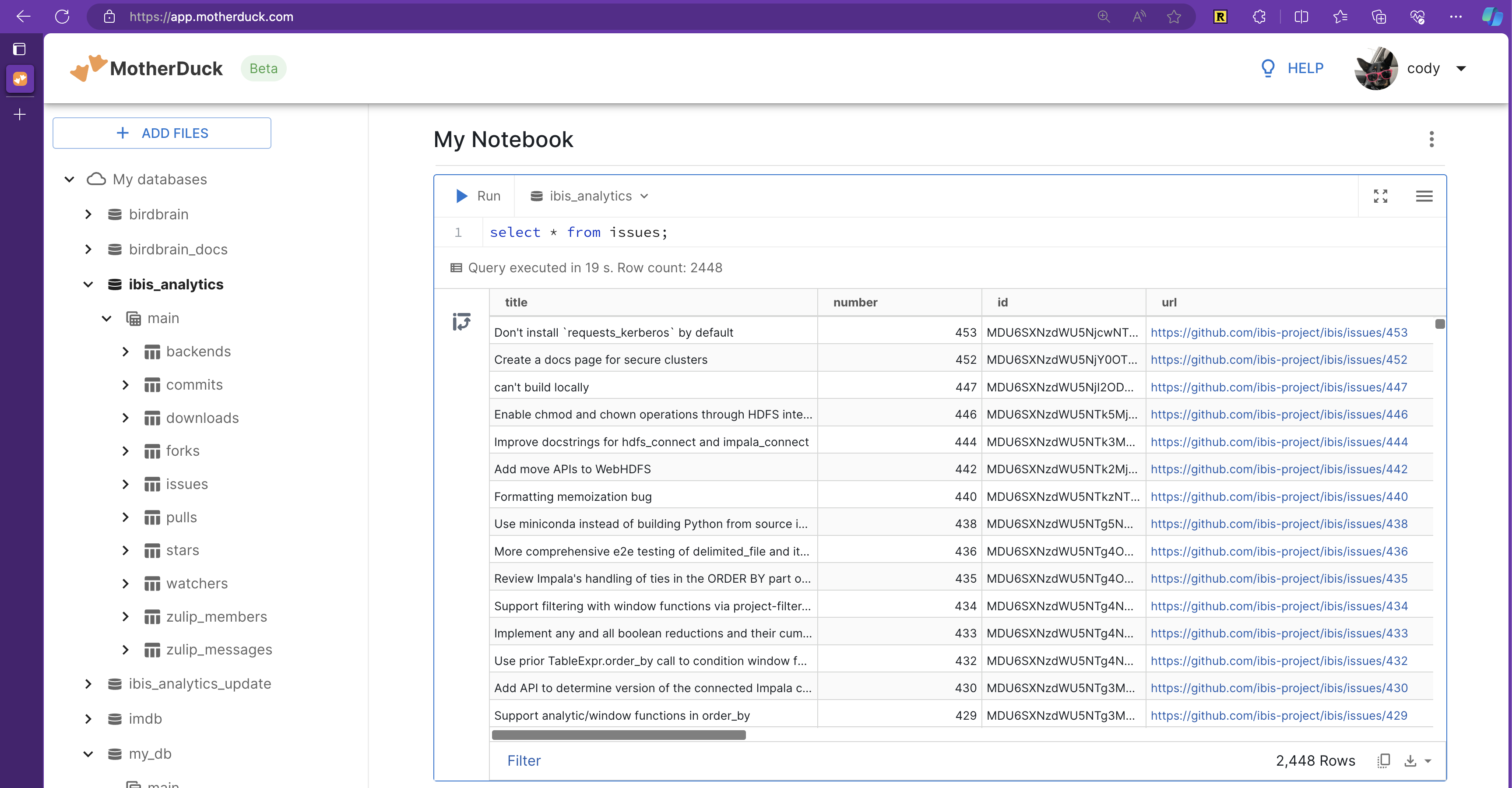The width and height of the screenshot is (1512, 788).
Task: Open a new tab with plus icon
Action: [20, 114]
